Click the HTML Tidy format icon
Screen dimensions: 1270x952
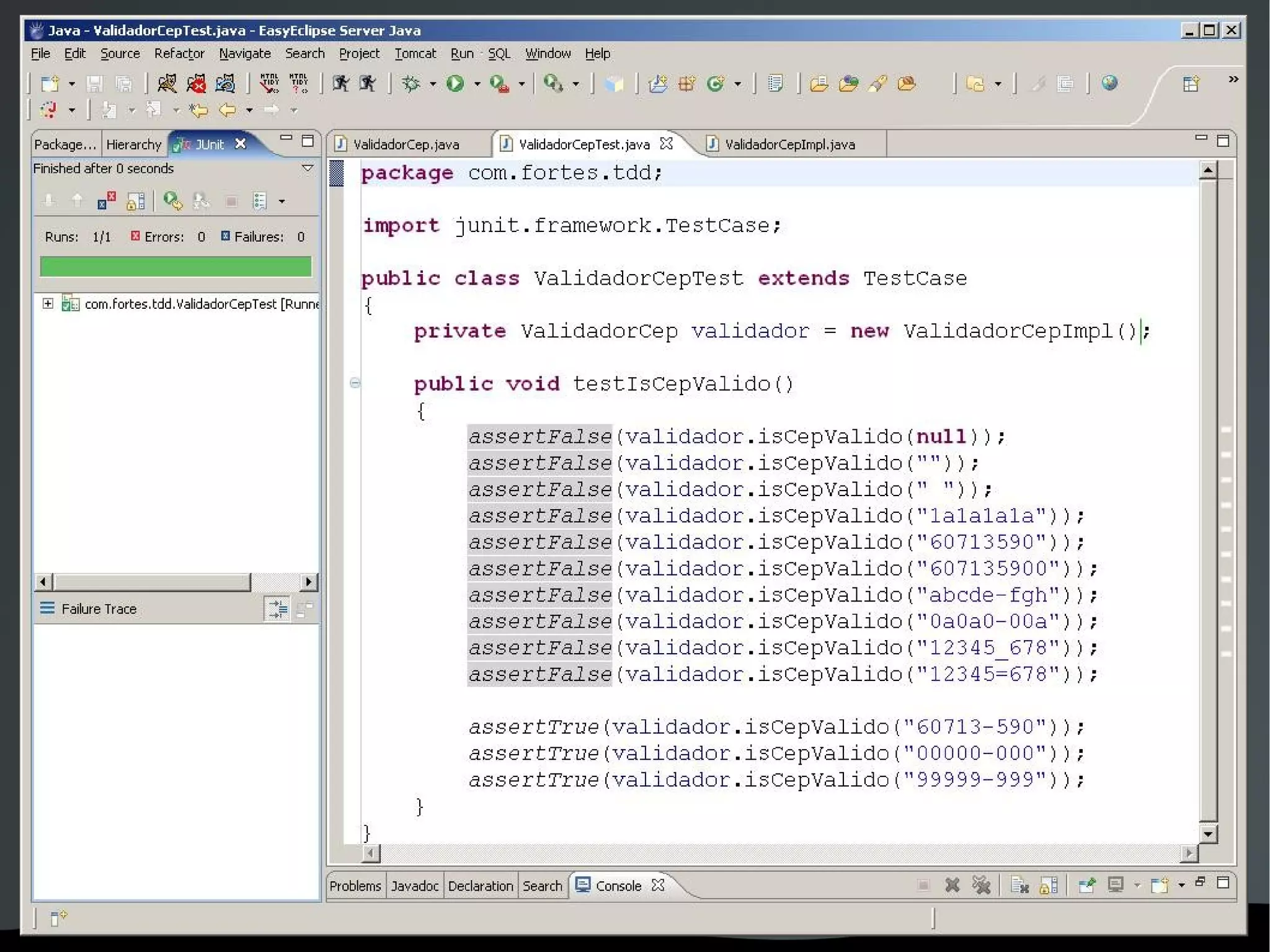[x=269, y=83]
